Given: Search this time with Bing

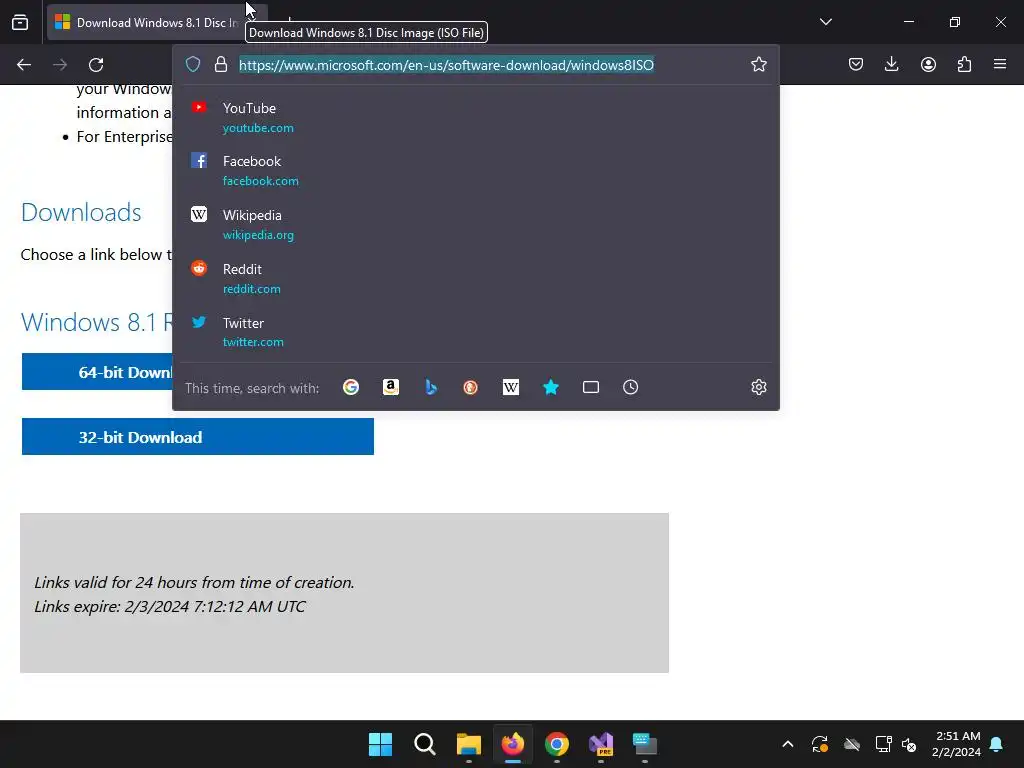Looking at the screenshot, I should pos(431,387).
